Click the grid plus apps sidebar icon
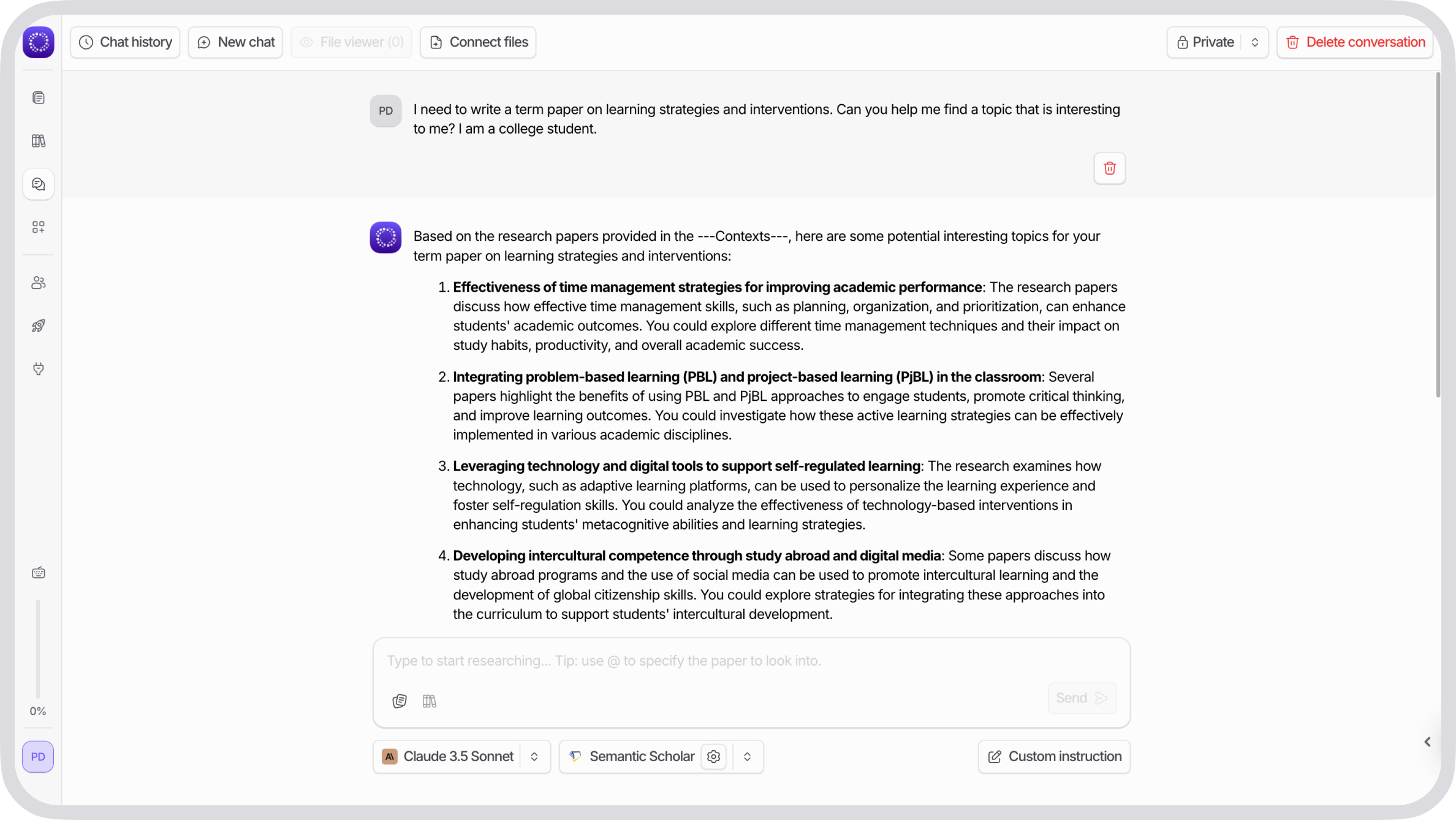Image resolution: width=1456 pixels, height=820 pixels. (38, 227)
